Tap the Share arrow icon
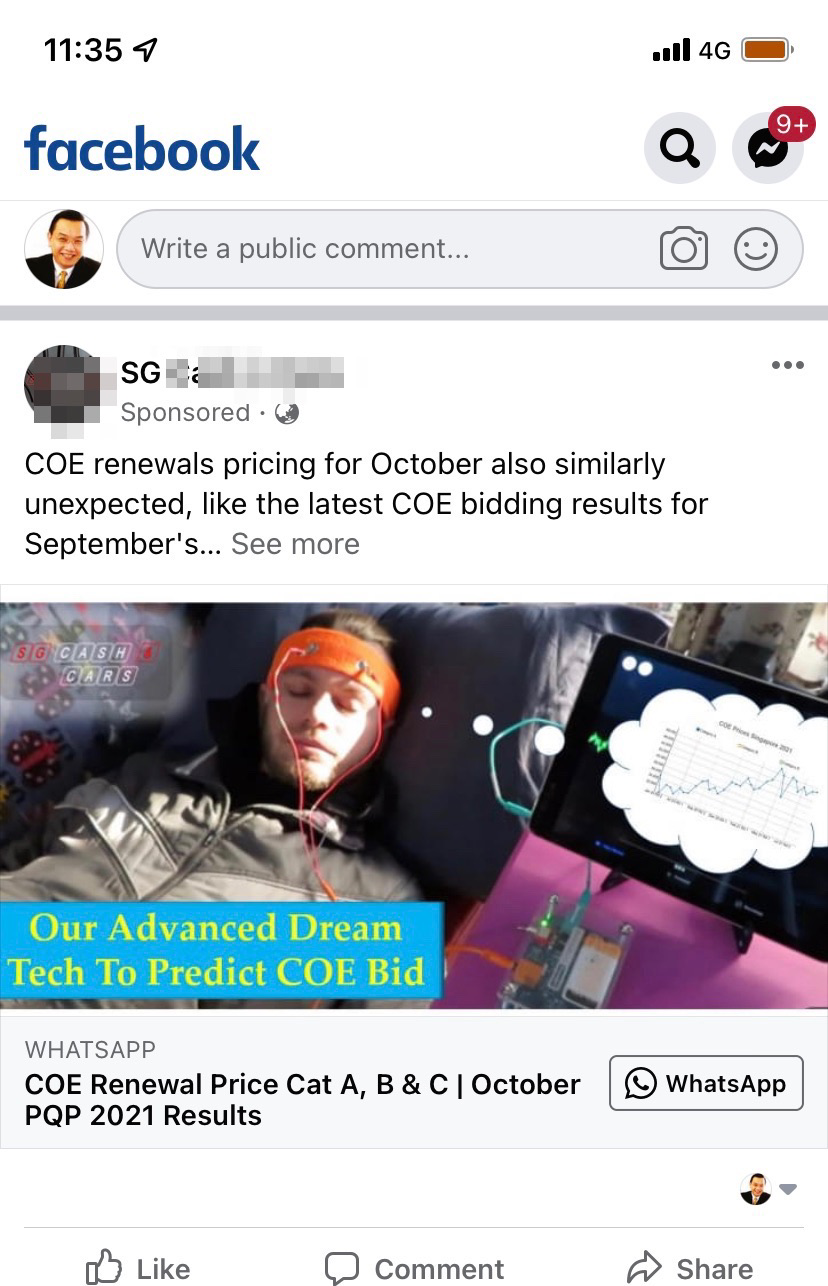Viewport: 828px width, 1286px height. (x=646, y=1267)
